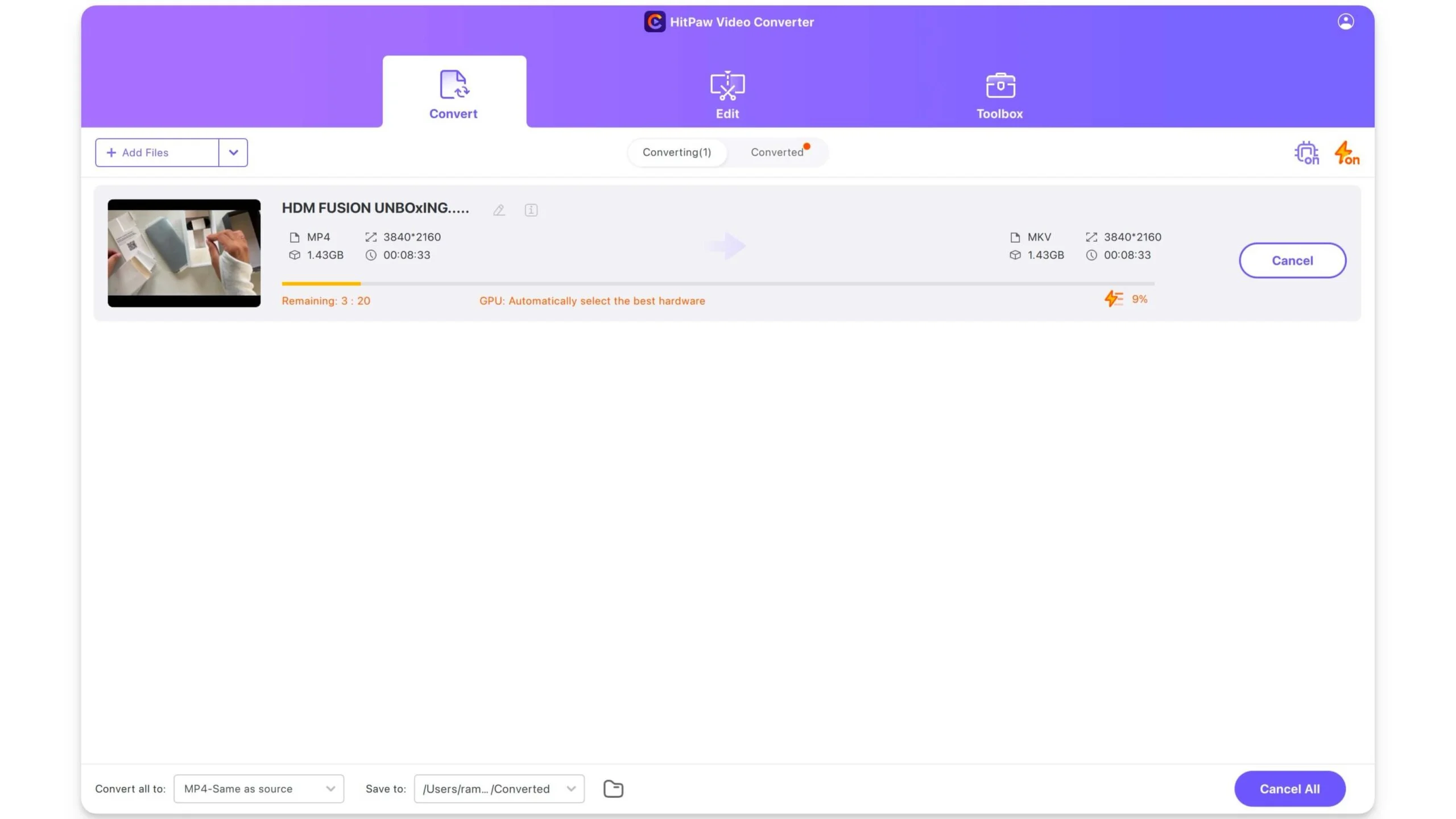Click the HDM FUSION UNBOxING title
Viewport: 1456px width, 819px height.
point(375,208)
